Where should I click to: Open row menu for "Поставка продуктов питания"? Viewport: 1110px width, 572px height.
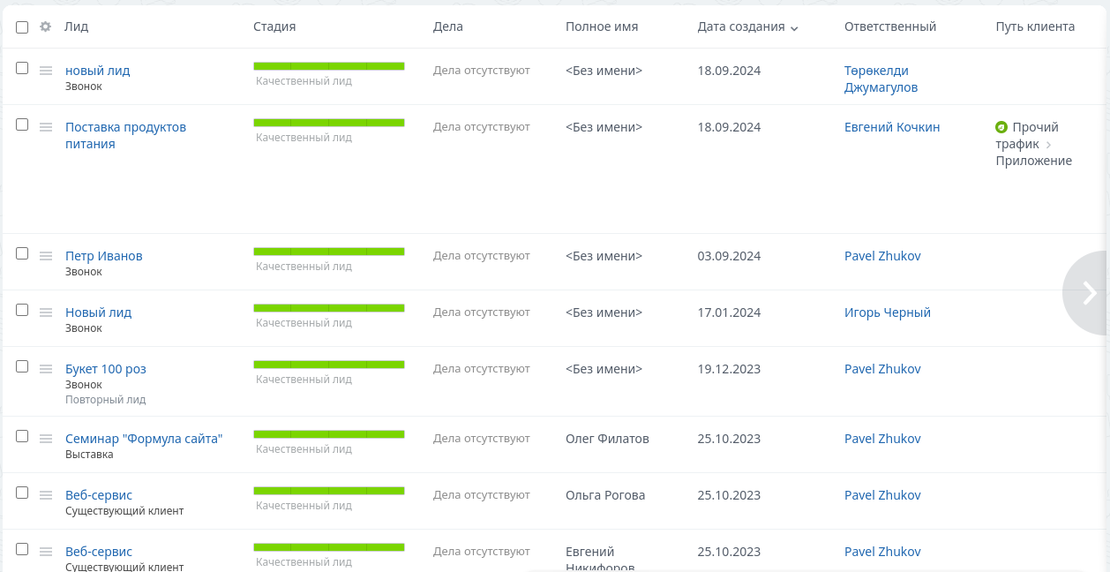coord(45,127)
